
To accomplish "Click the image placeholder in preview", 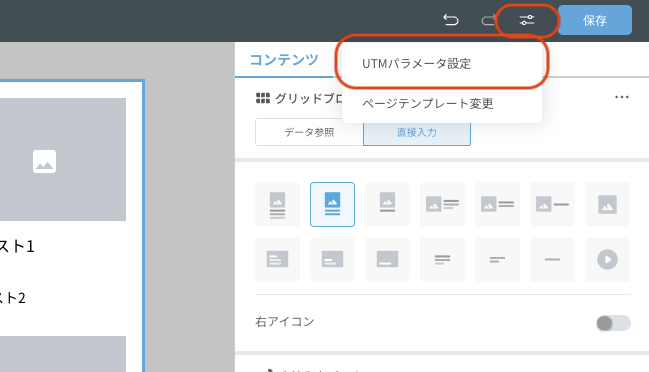I will click(x=45, y=161).
